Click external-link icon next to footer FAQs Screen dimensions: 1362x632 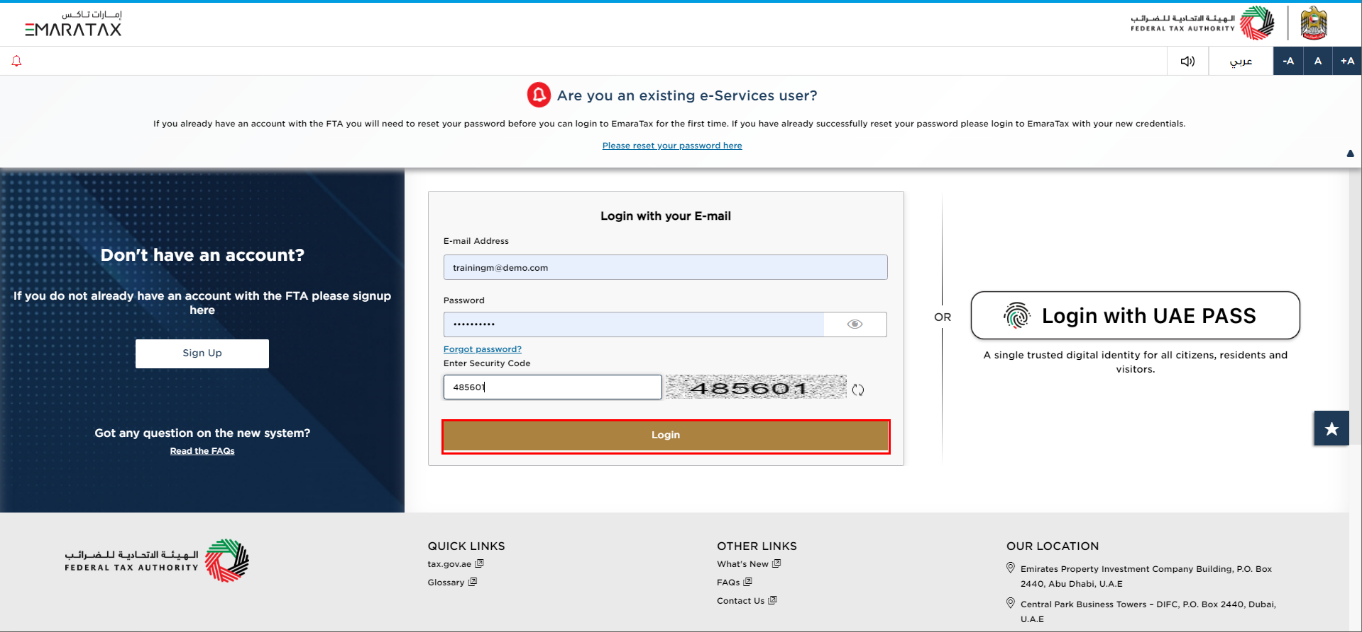click(748, 582)
